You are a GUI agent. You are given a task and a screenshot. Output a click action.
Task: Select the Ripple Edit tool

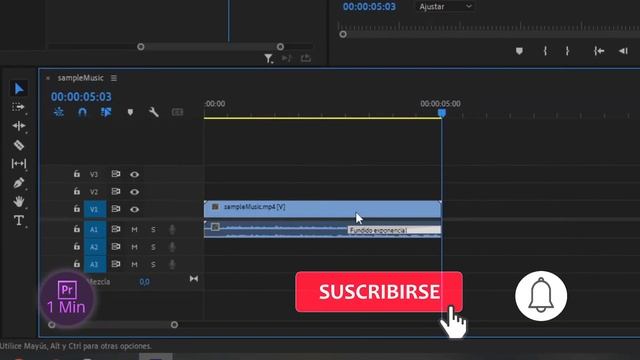click(19, 126)
